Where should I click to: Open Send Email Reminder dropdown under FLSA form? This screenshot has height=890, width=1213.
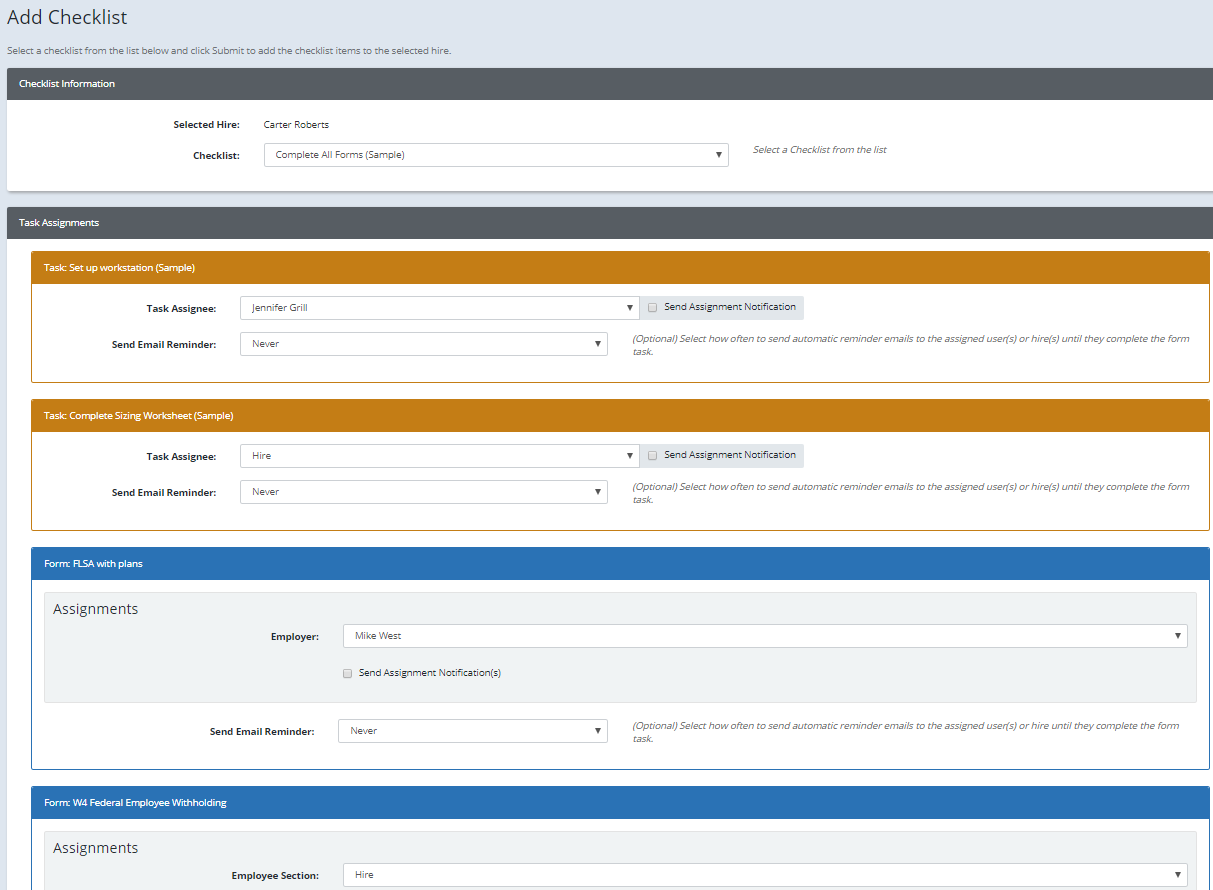tap(471, 730)
